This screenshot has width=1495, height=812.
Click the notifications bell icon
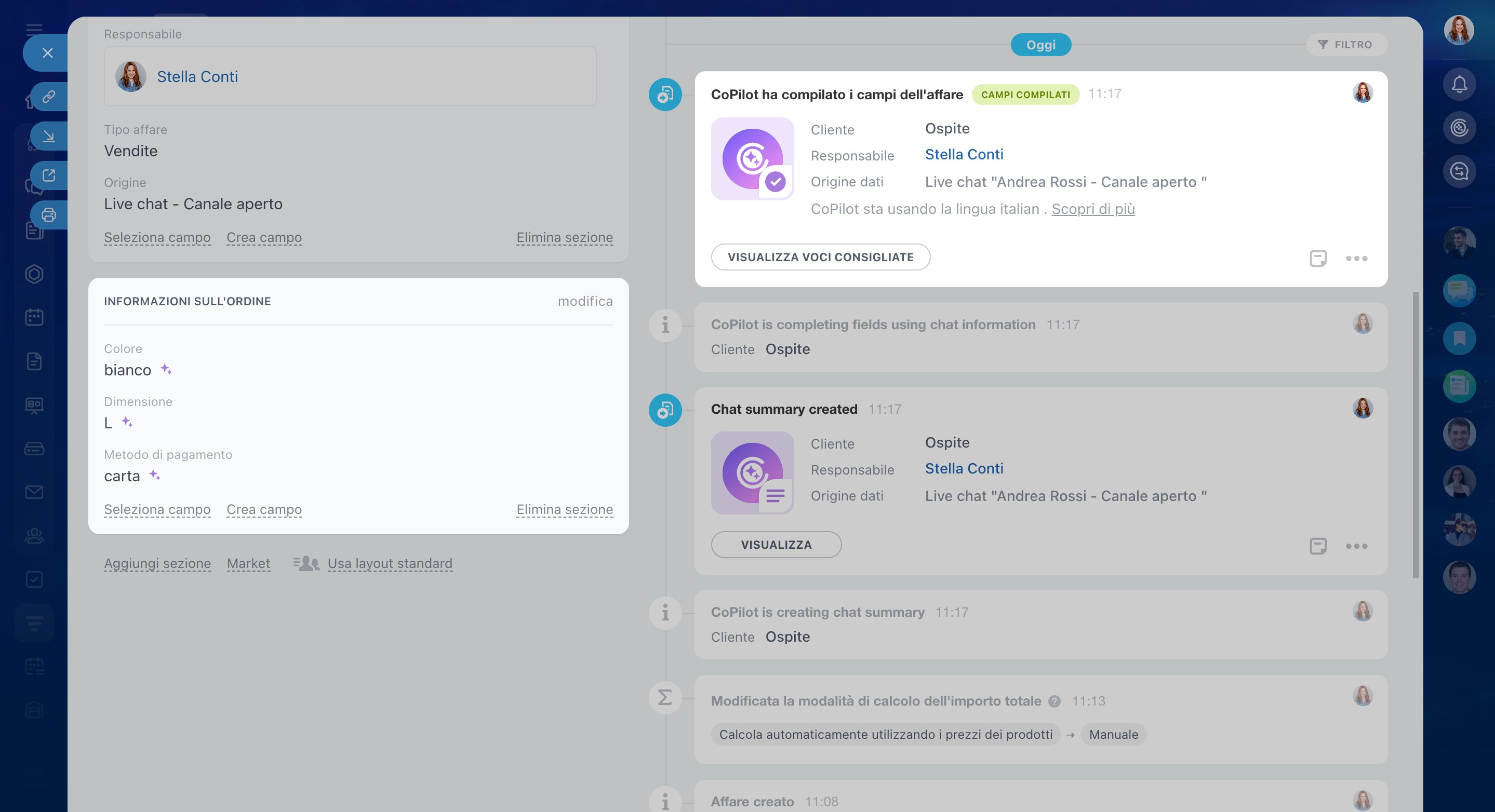(x=1459, y=85)
